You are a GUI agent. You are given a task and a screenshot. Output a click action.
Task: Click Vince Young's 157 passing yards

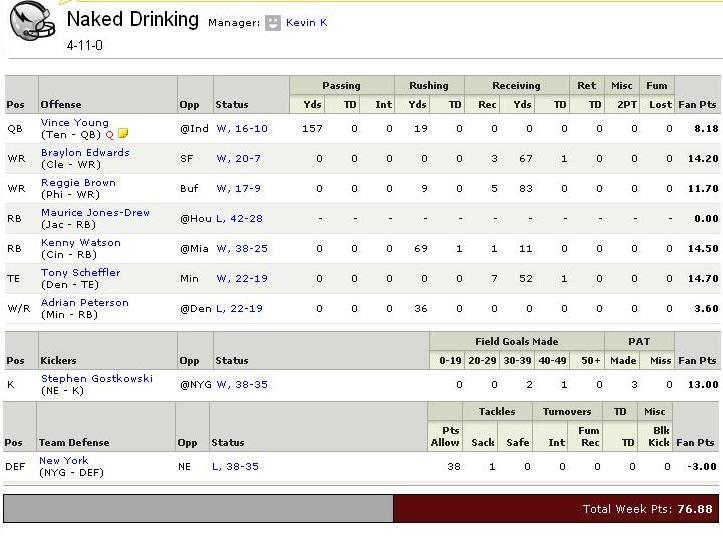coord(312,129)
